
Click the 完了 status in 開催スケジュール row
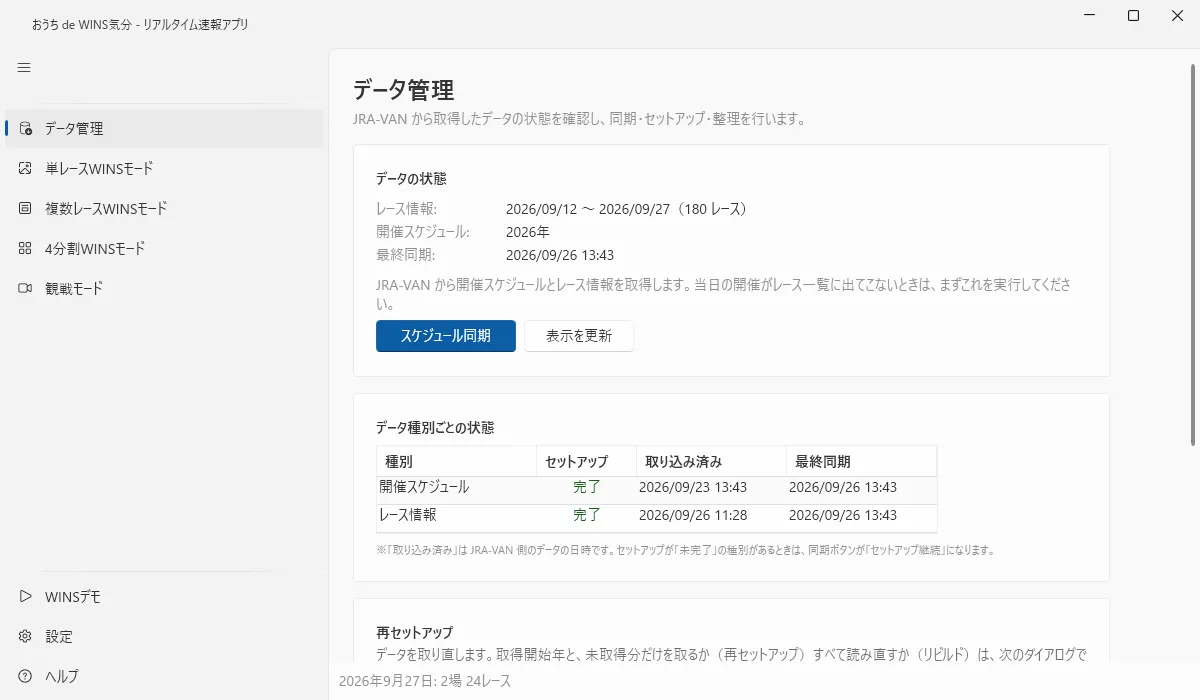click(587, 488)
